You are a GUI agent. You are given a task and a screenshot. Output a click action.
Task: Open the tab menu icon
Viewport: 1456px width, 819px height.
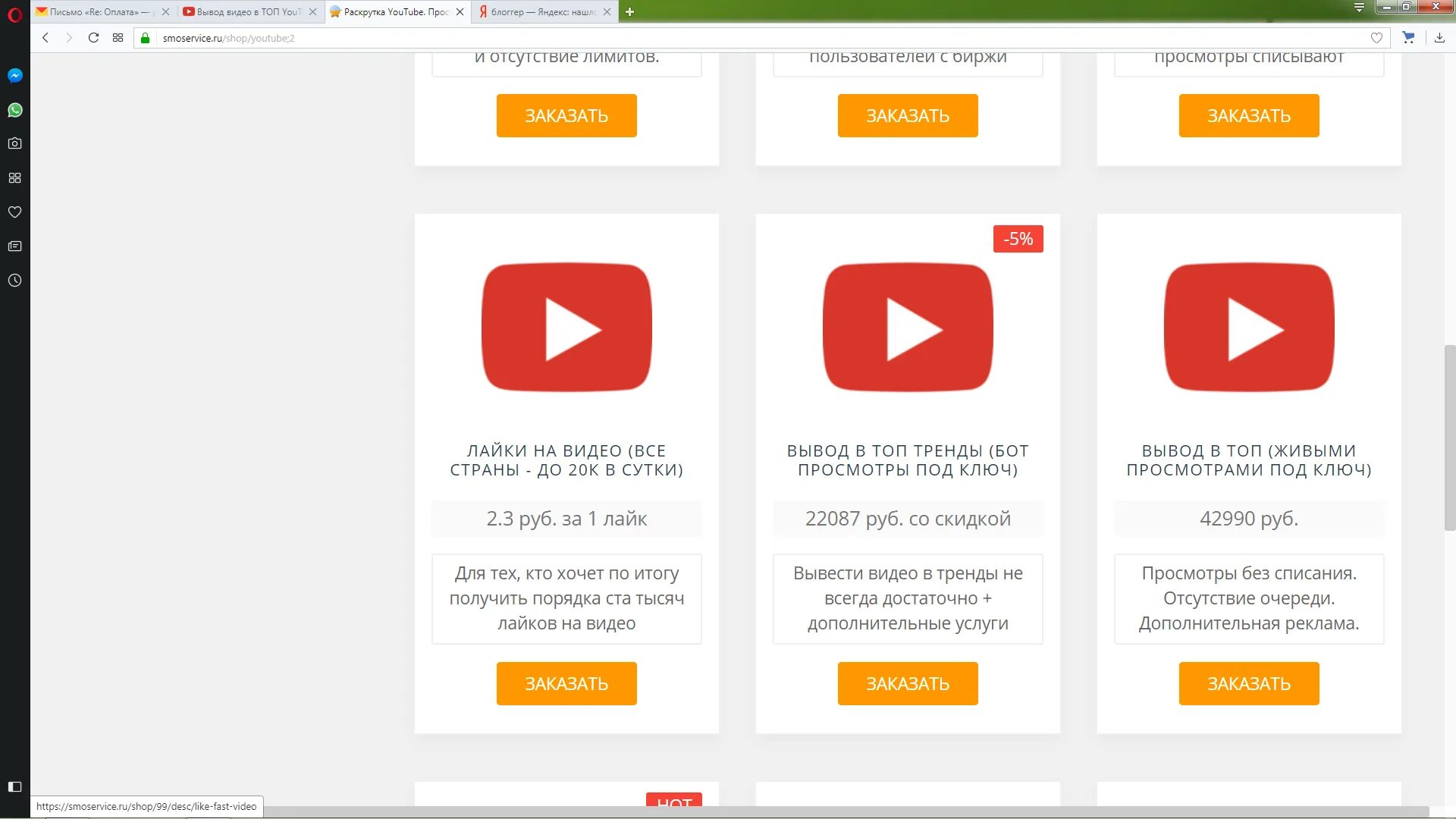pyautogui.click(x=1359, y=8)
